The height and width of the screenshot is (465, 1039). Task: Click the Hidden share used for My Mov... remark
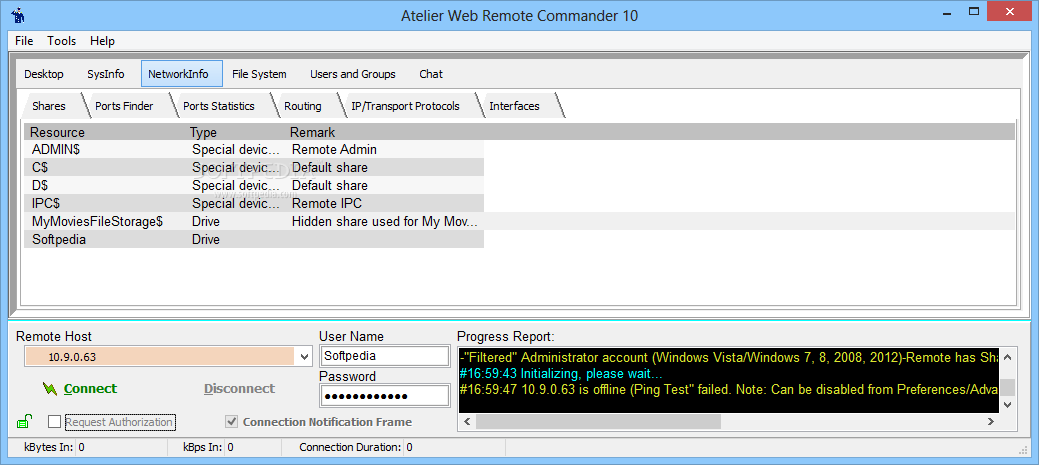click(384, 221)
